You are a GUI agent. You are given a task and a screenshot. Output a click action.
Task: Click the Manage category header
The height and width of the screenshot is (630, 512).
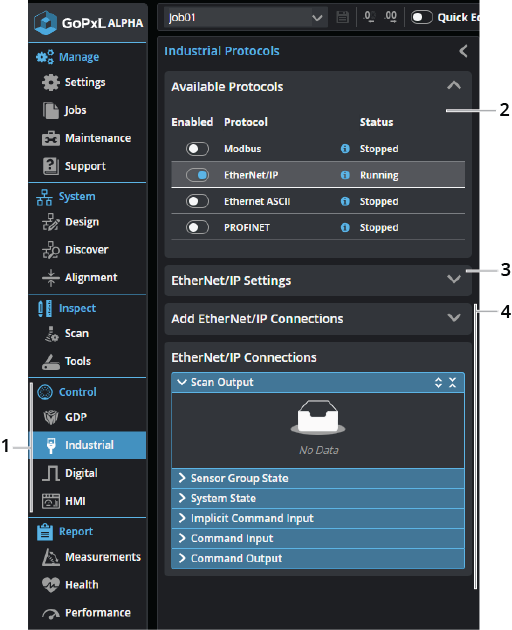[x=68, y=57]
